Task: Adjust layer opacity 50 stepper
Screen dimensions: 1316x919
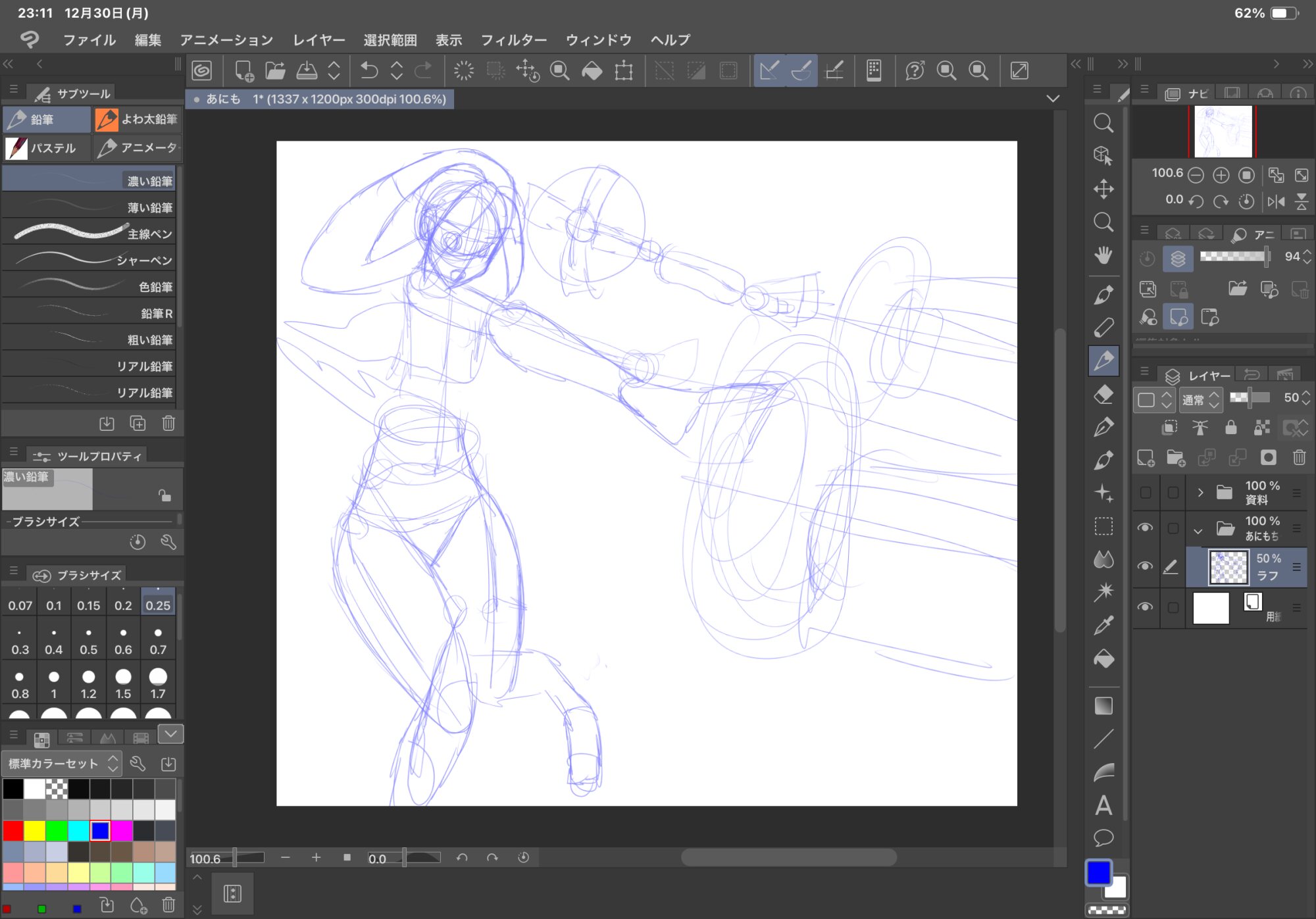Action: (1307, 397)
